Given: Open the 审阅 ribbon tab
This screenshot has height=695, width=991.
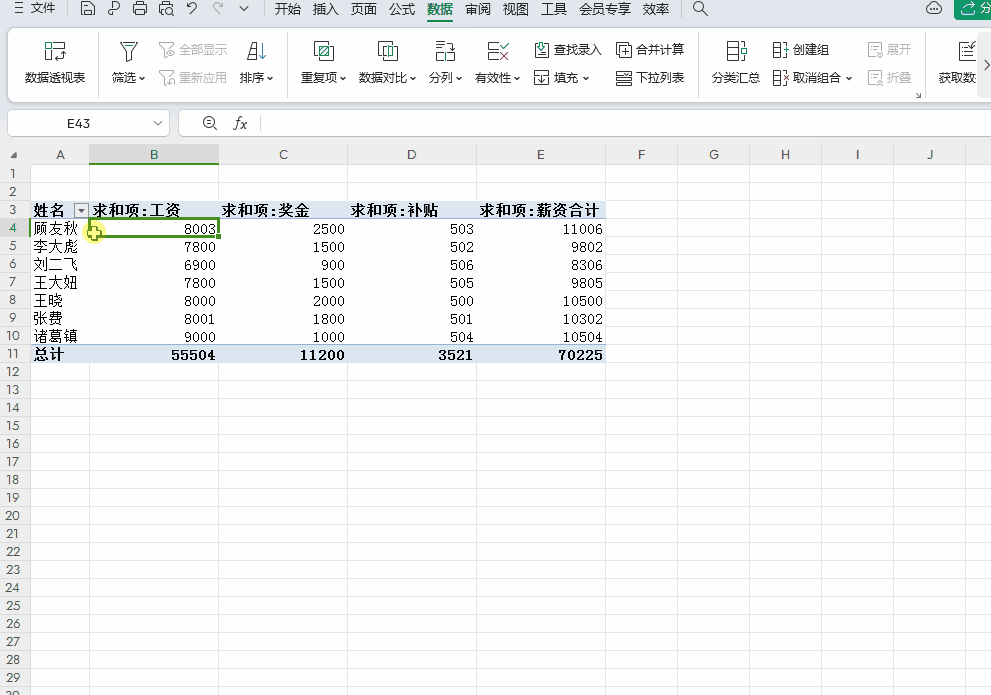Looking at the screenshot, I should tap(476, 10).
